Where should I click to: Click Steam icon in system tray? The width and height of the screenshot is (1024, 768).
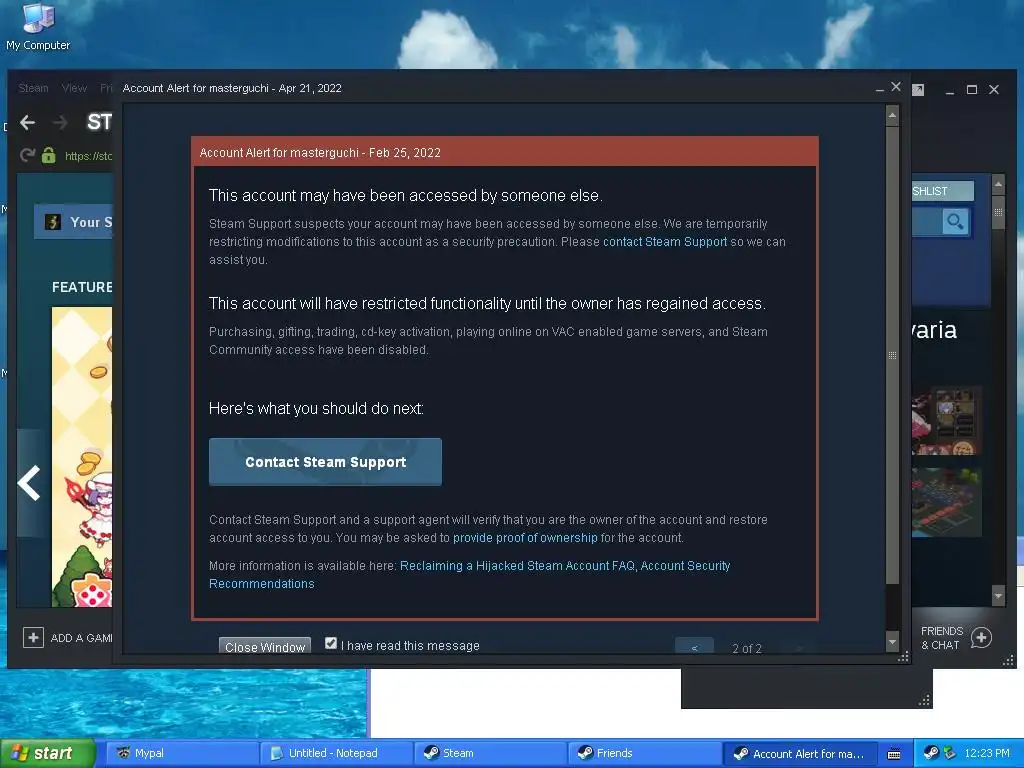931,753
